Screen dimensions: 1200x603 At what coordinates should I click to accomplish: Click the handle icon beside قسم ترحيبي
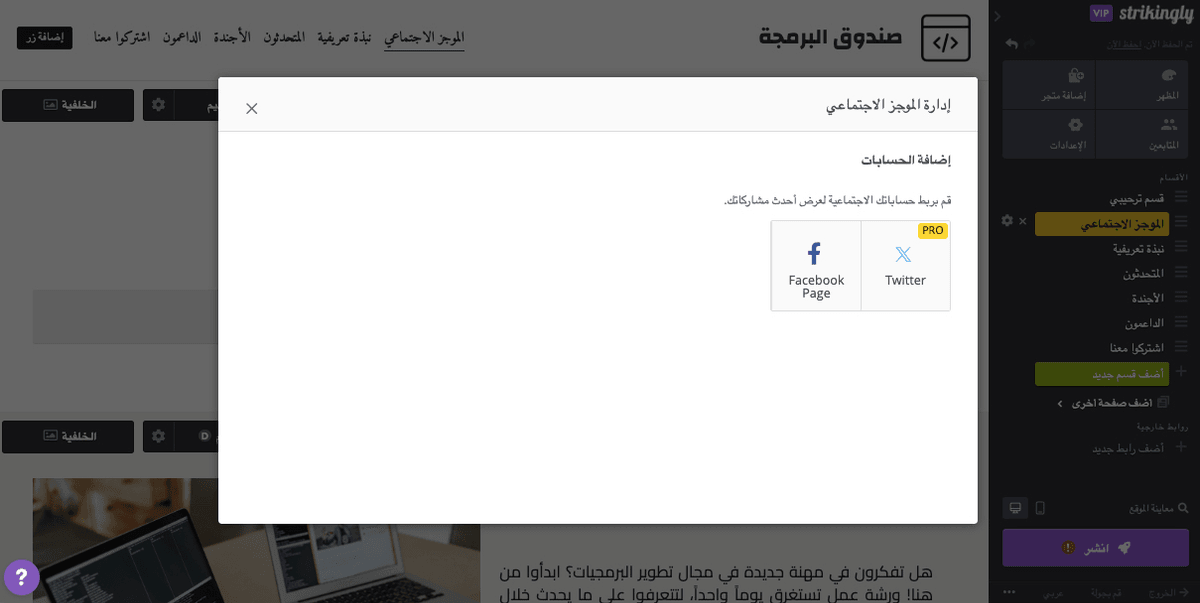pos(1181,198)
